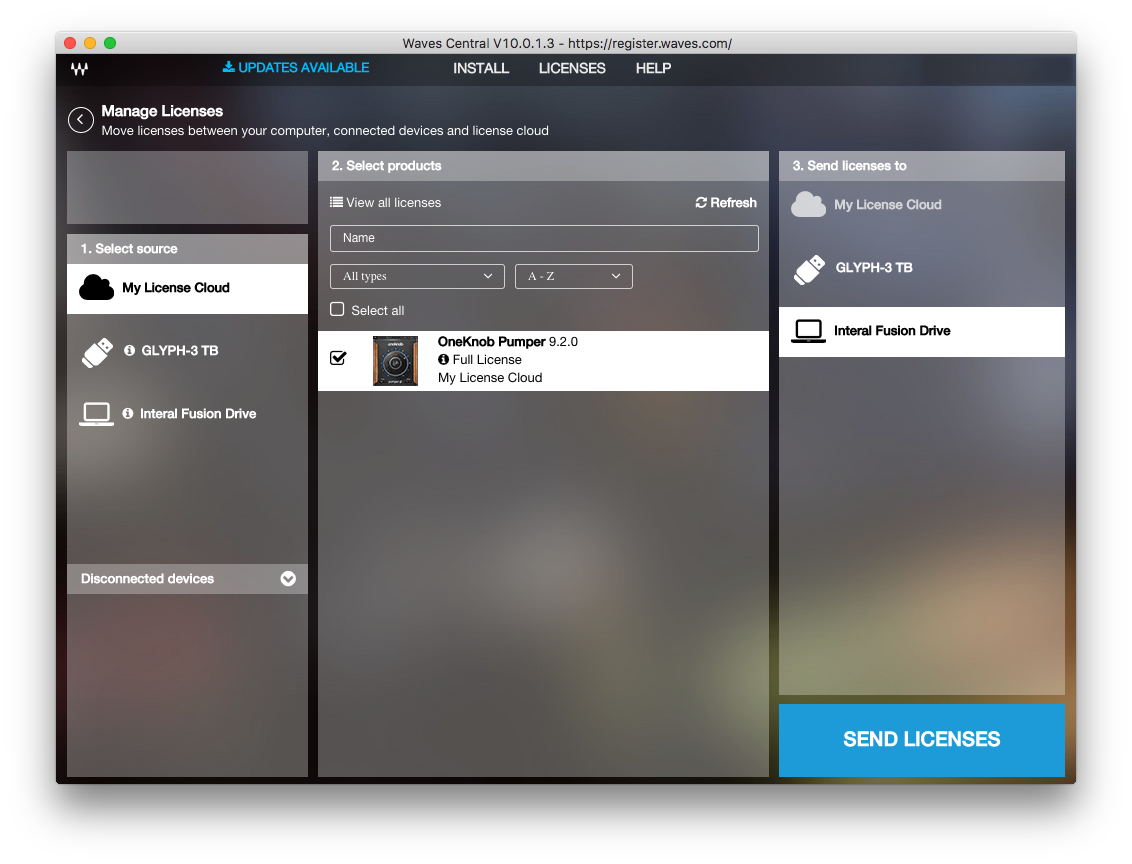
Task: Enable the Select all checkbox
Action: coord(337,310)
